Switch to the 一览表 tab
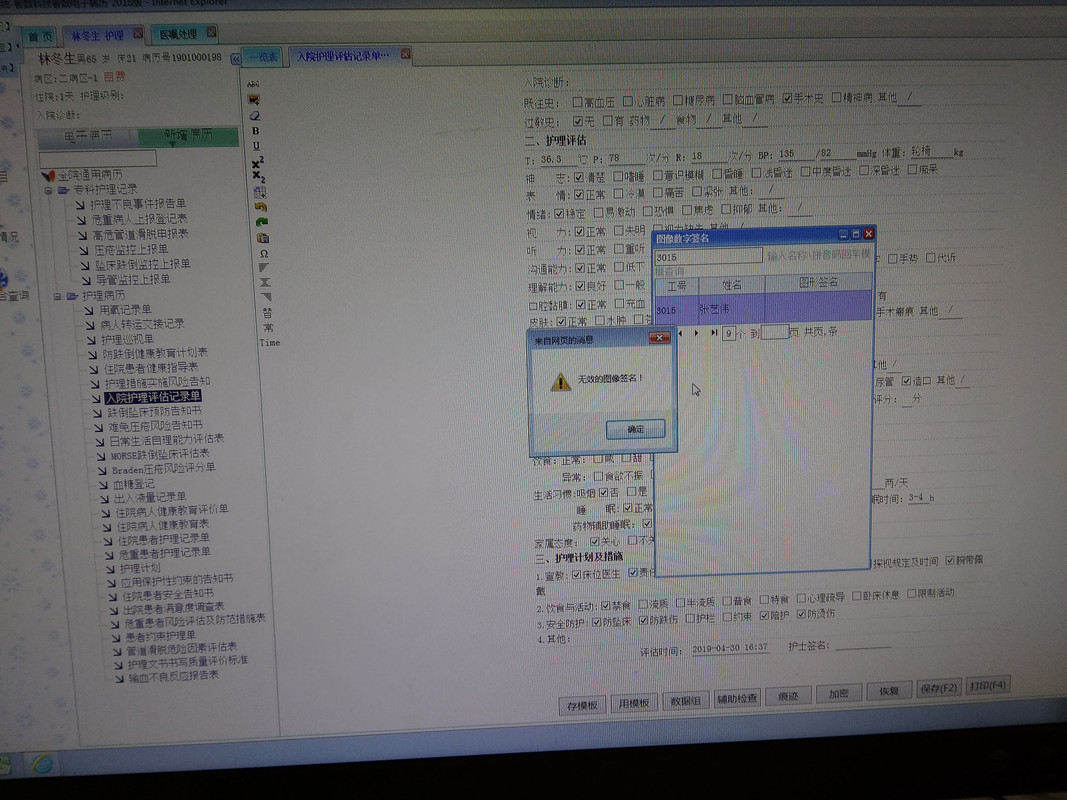This screenshot has height=800, width=1067. (263, 57)
